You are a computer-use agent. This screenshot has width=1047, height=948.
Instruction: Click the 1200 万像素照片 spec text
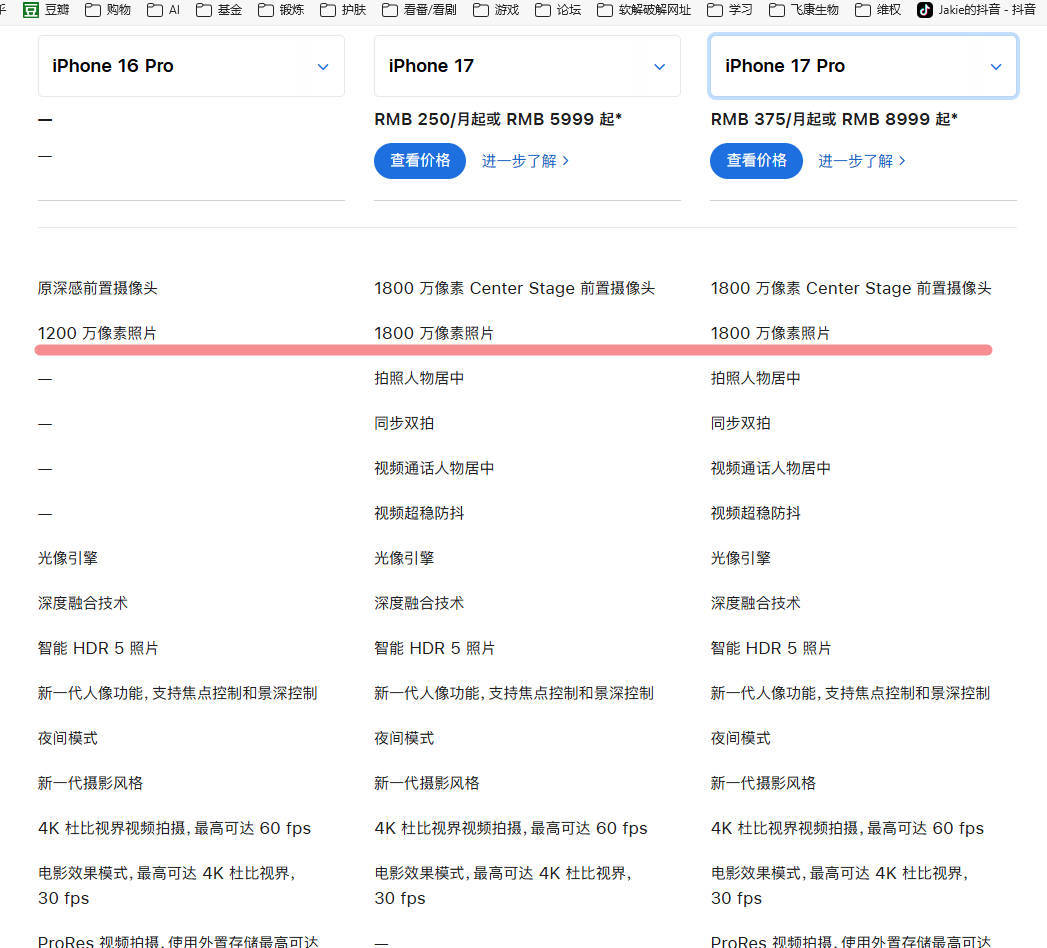[x=97, y=333]
